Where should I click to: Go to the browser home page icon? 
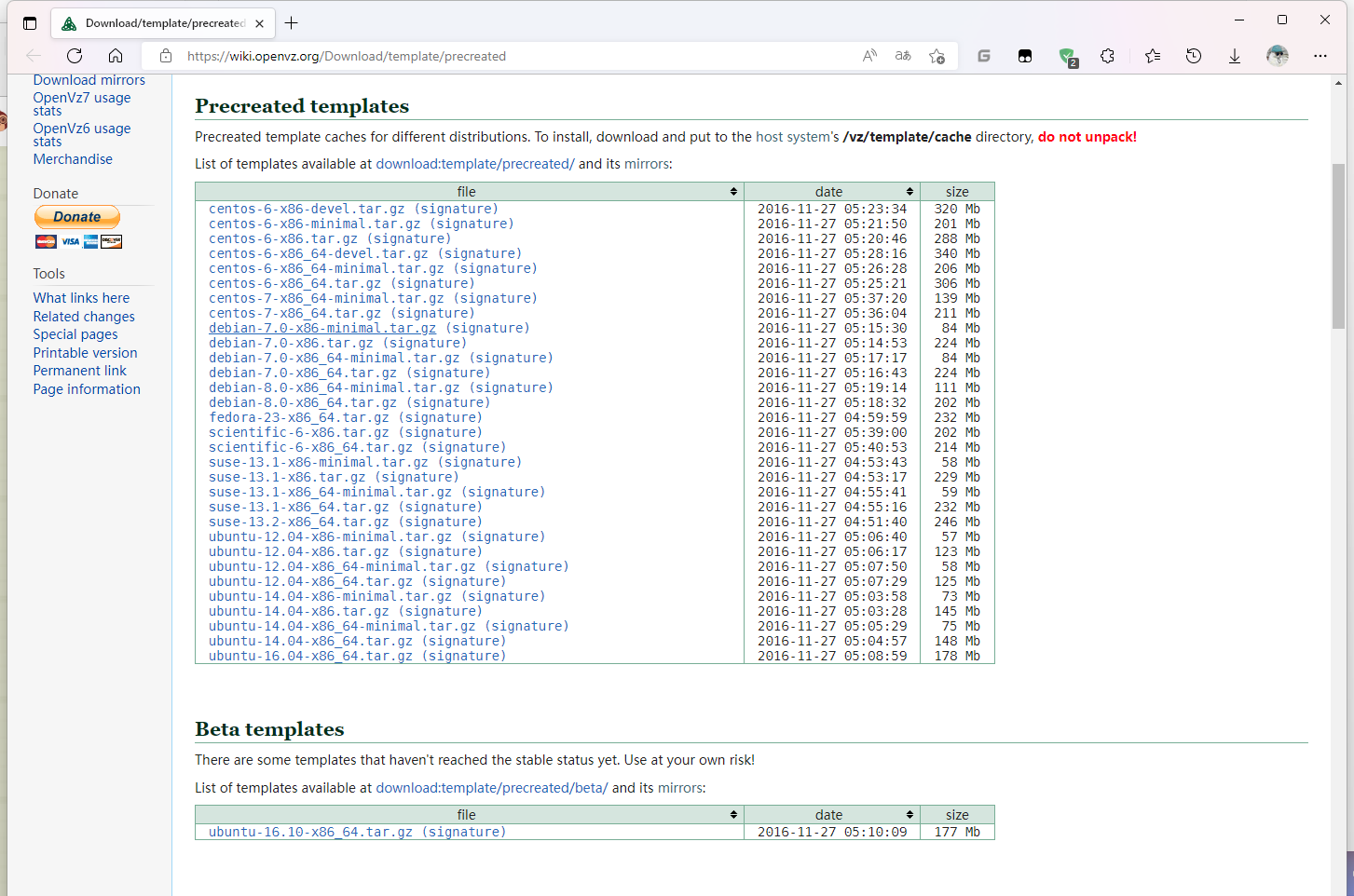116,56
